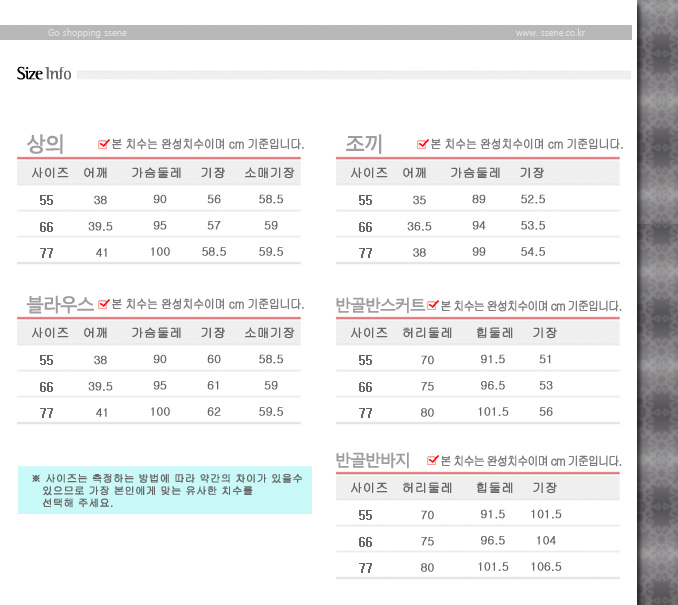Click the 조끼 section heading
The height and width of the screenshot is (605, 678).
click(364, 144)
